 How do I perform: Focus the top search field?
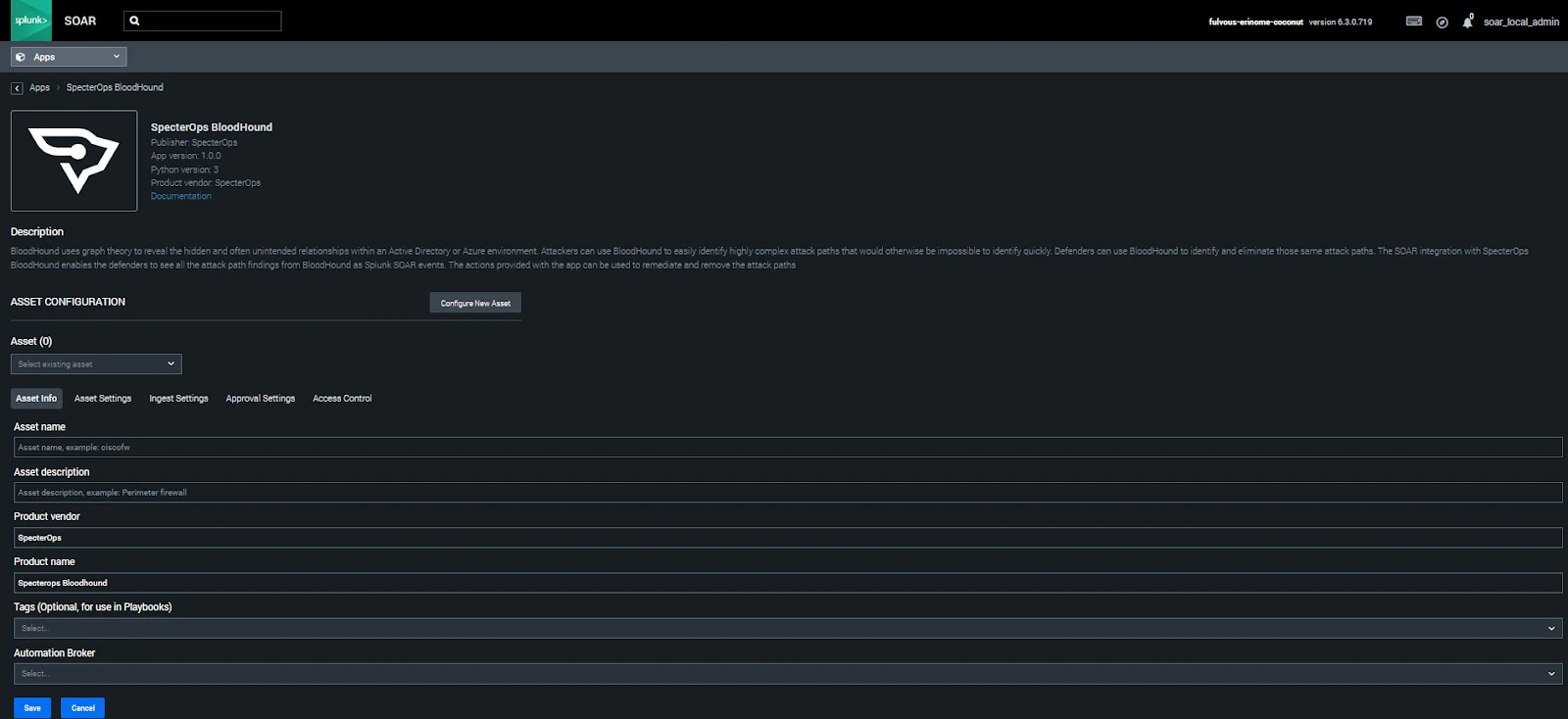(203, 21)
